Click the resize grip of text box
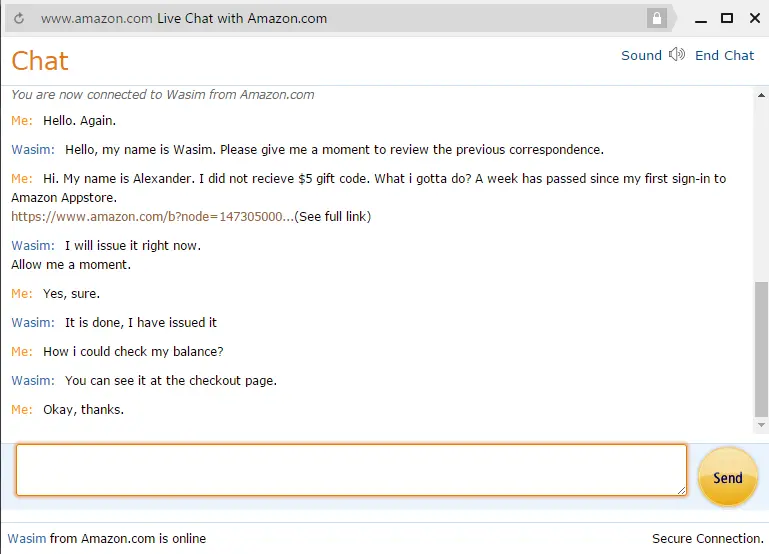 coord(681,490)
